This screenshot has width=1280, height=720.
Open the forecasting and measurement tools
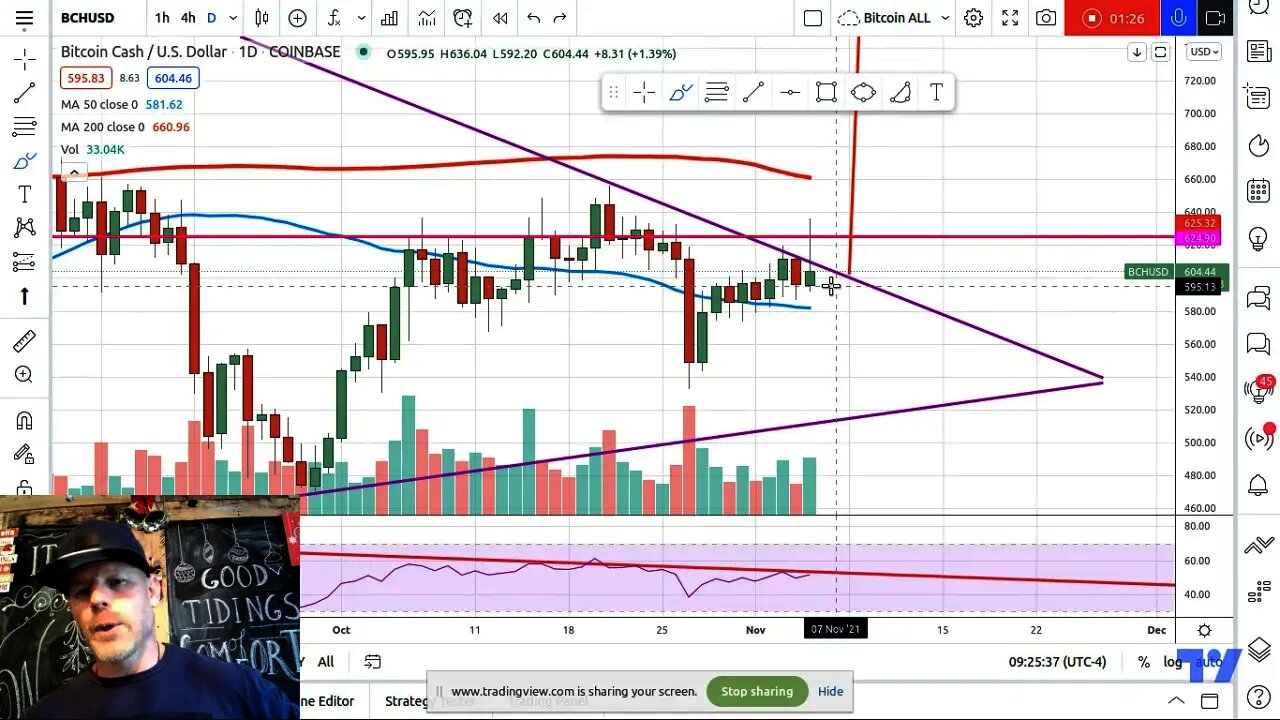pos(24,262)
